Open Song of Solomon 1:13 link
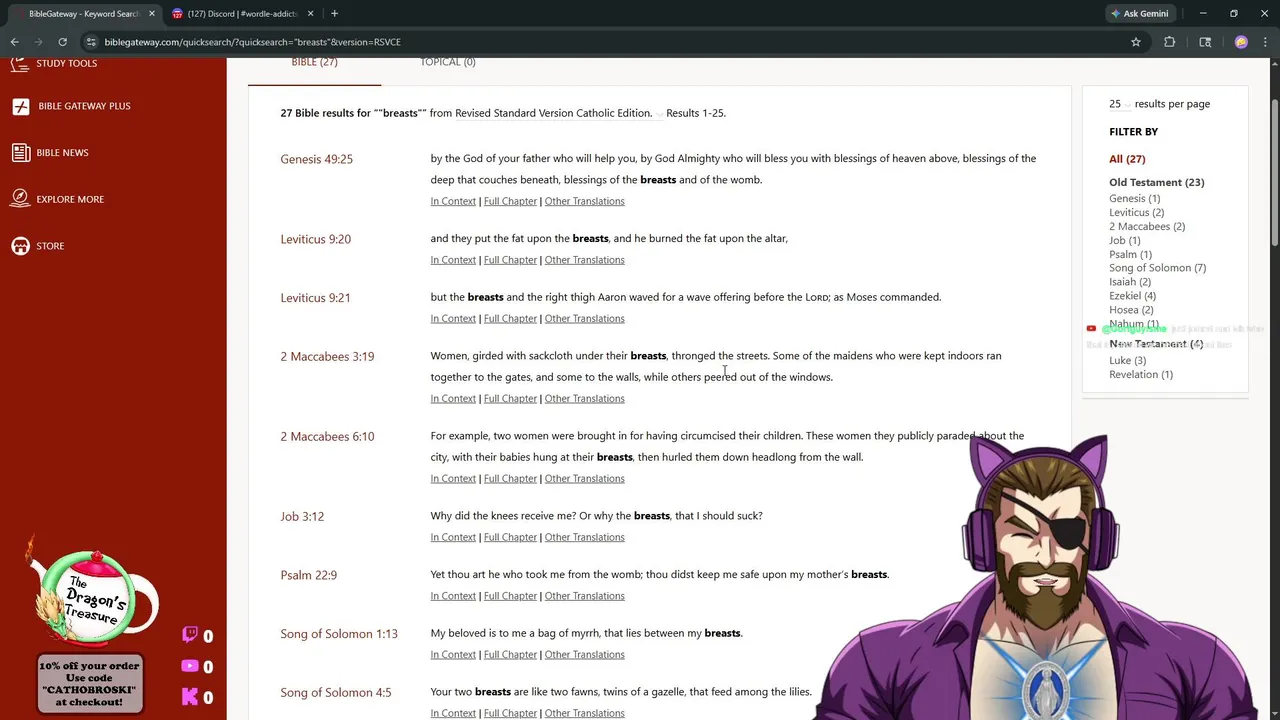Image resolution: width=1280 pixels, height=720 pixels. pos(339,634)
